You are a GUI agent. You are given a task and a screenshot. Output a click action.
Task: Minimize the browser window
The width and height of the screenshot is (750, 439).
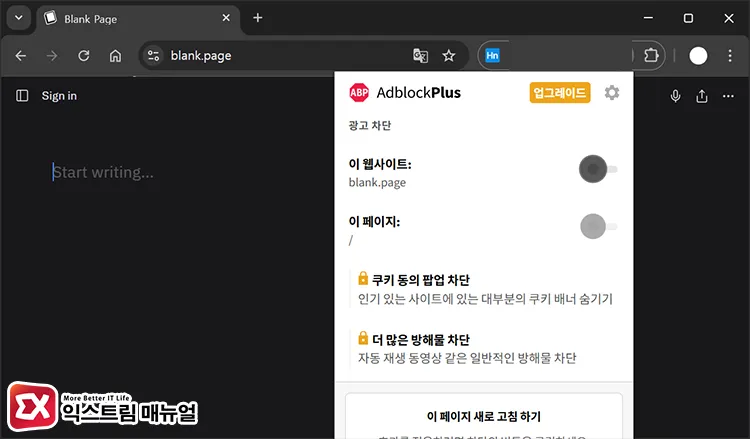[648, 18]
